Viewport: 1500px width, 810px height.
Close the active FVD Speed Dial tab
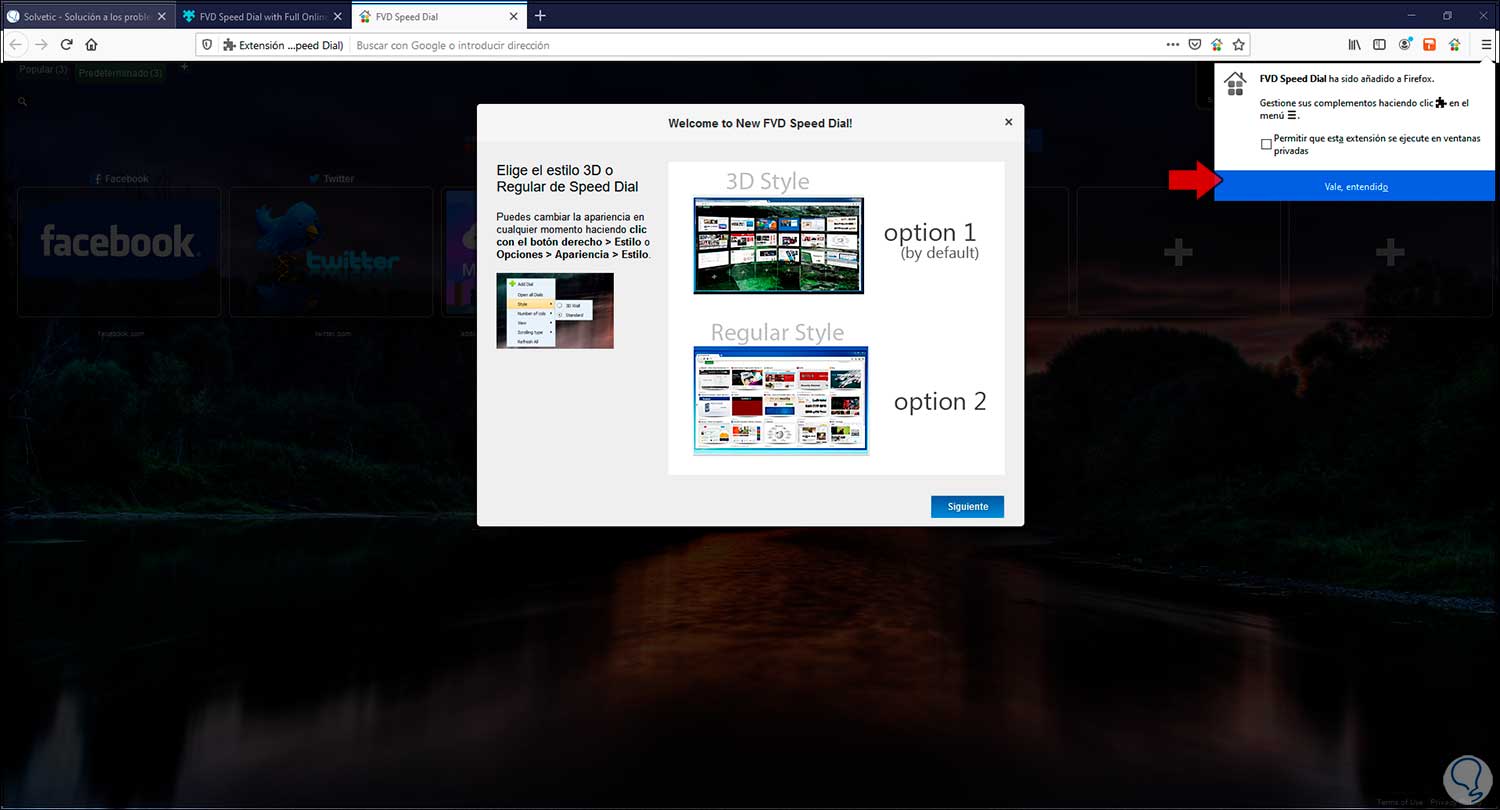512,17
